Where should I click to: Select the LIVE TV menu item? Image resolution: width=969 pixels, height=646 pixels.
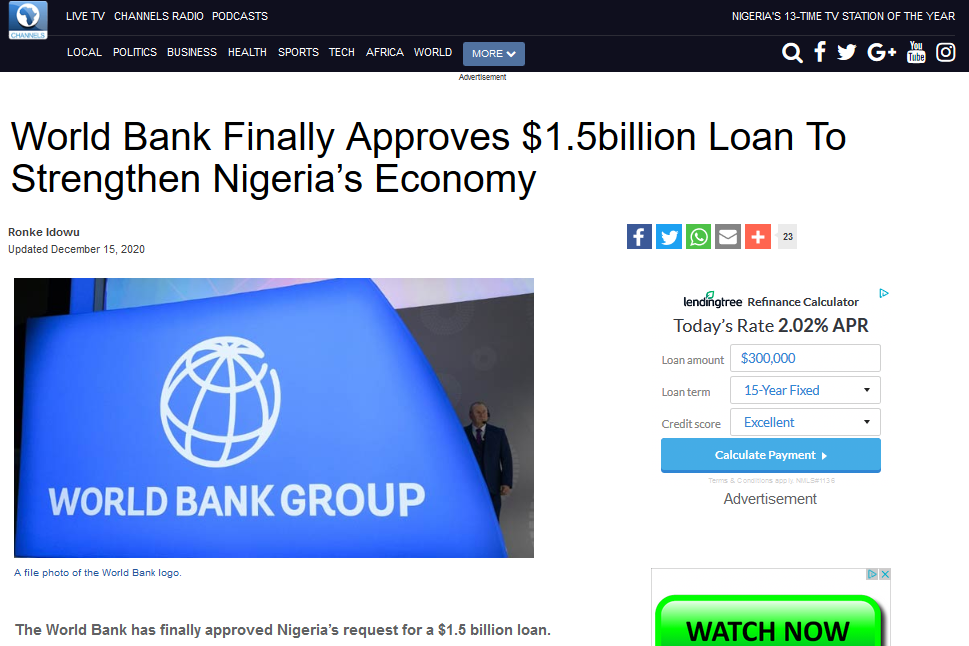tap(85, 16)
